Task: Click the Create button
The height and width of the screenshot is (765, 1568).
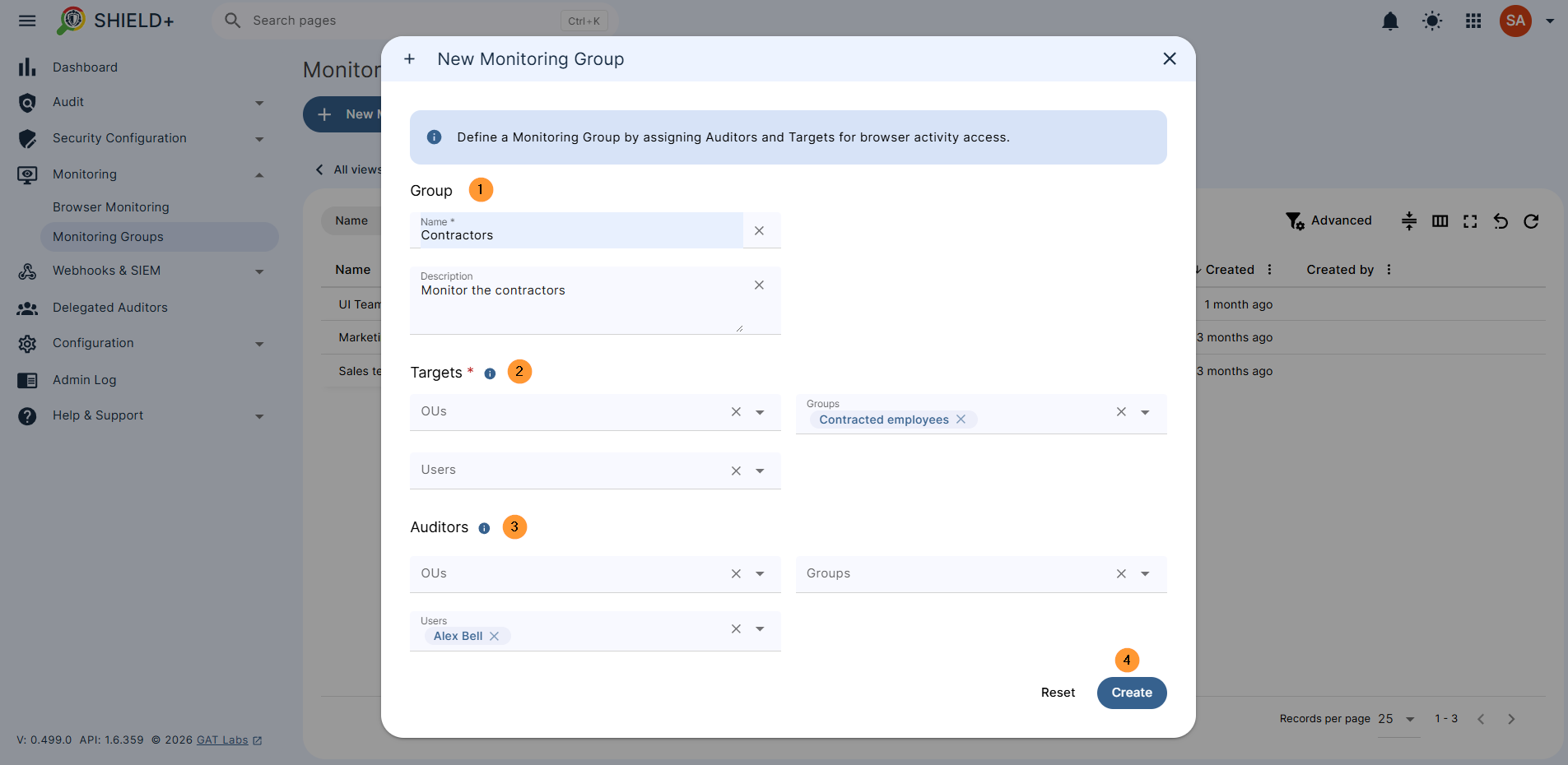Action: [x=1132, y=693]
